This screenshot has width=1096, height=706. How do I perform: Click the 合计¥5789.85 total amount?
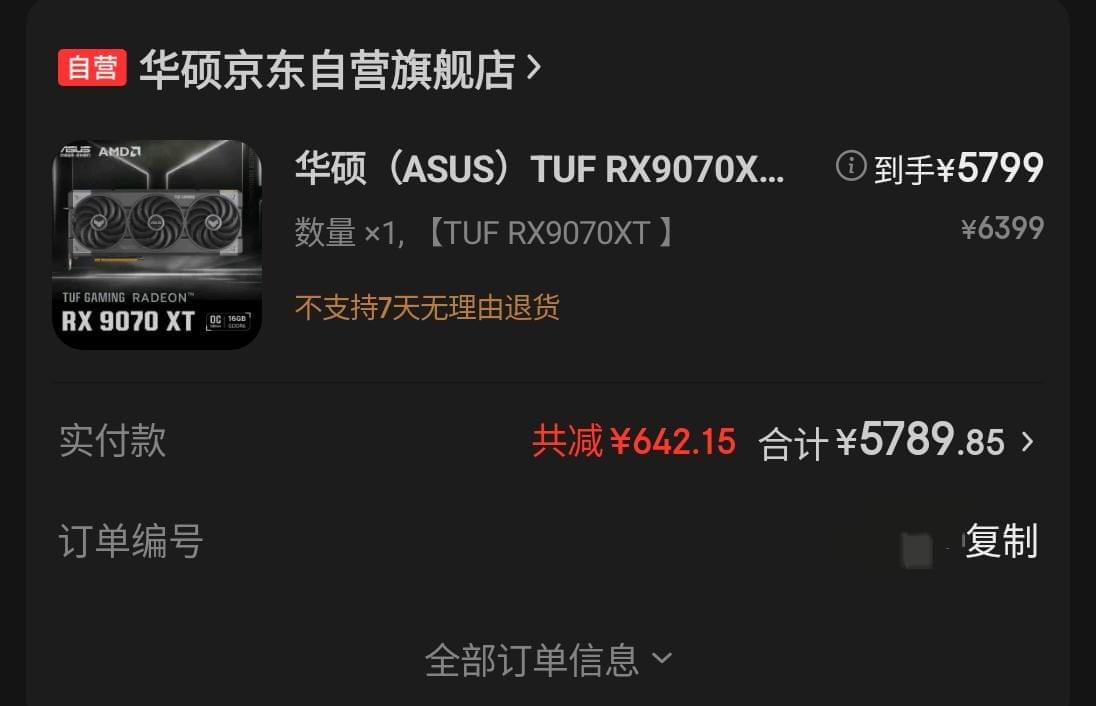(882, 441)
